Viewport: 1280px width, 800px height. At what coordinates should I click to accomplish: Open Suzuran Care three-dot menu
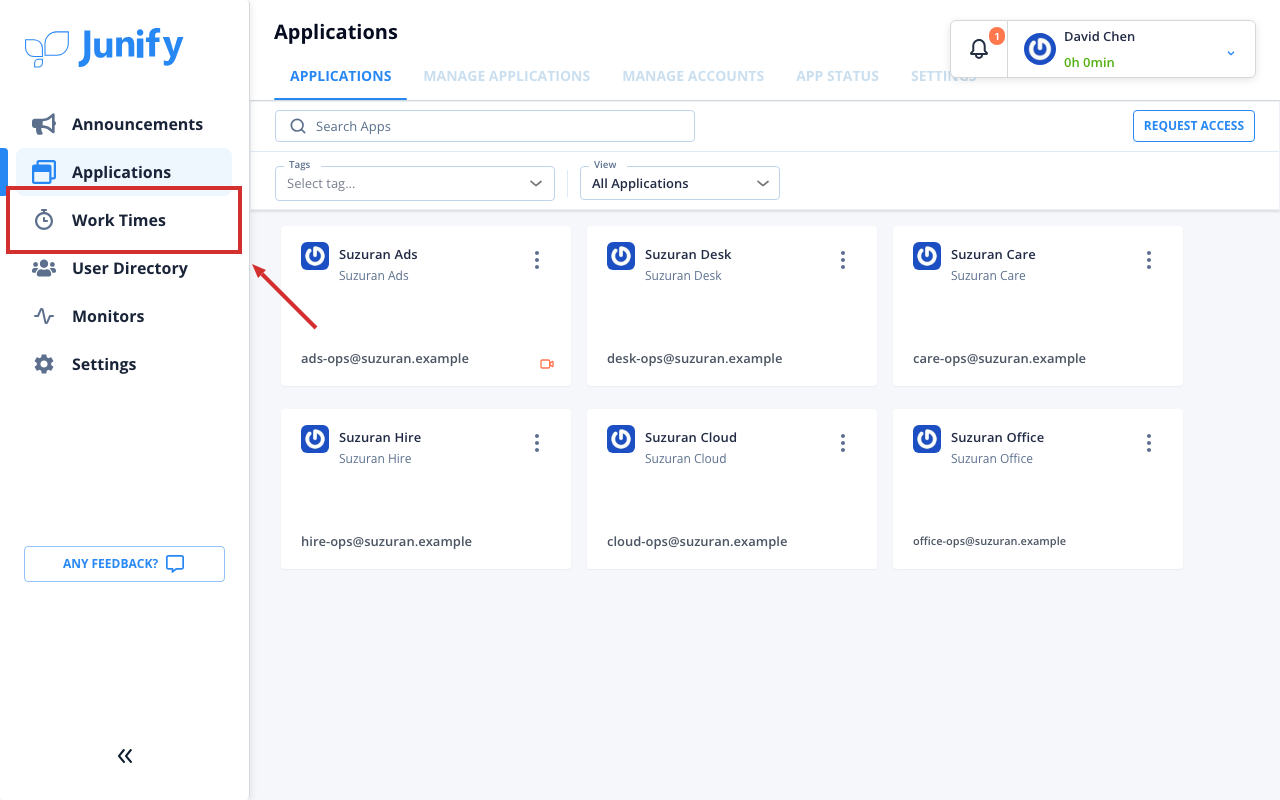1149,260
